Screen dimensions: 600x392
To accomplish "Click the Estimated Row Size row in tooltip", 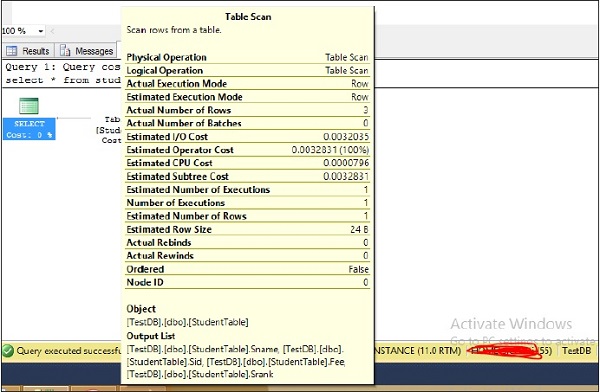I will (x=248, y=229).
